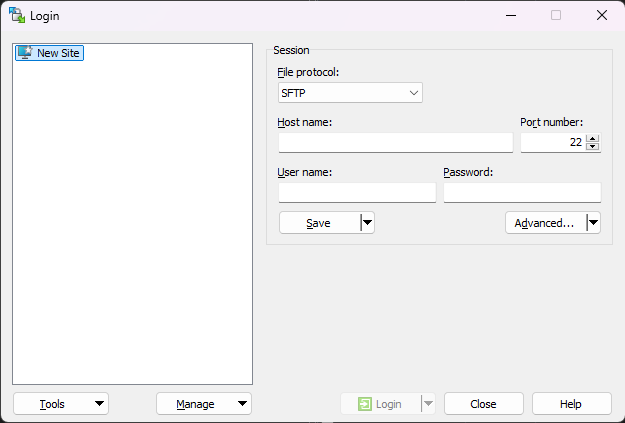Click the WinSCP icon in title bar
Image resolution: width=625 pixels, height=423 pixels.
(17, 15)
